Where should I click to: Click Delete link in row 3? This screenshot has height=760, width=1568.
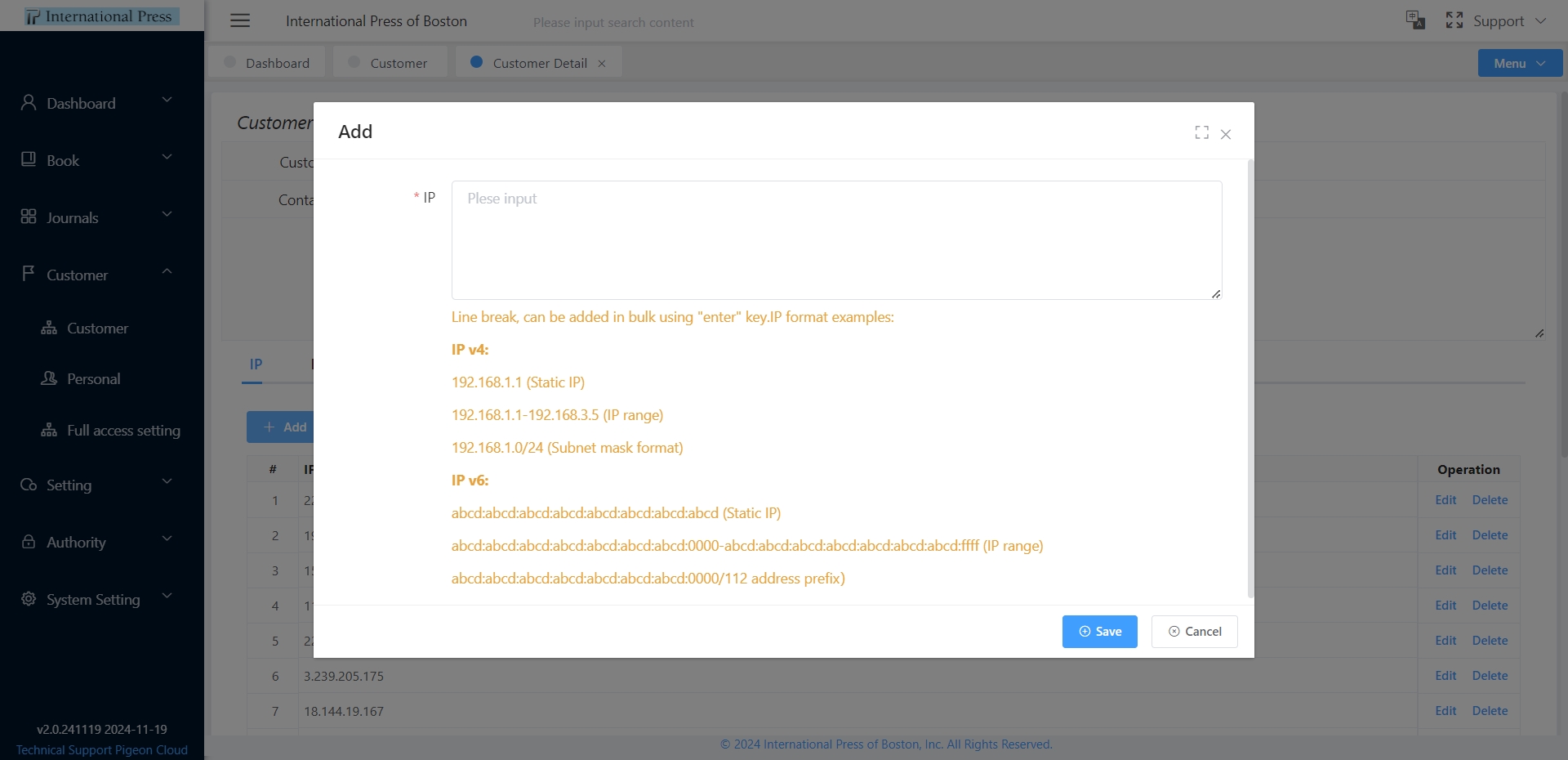point(1490,570)
